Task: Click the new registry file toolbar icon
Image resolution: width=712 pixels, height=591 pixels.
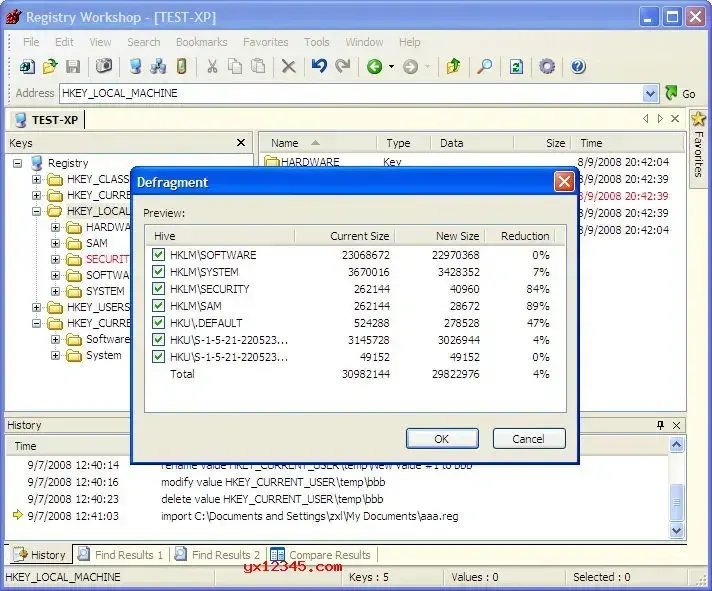Action: [x=27, y=67]
